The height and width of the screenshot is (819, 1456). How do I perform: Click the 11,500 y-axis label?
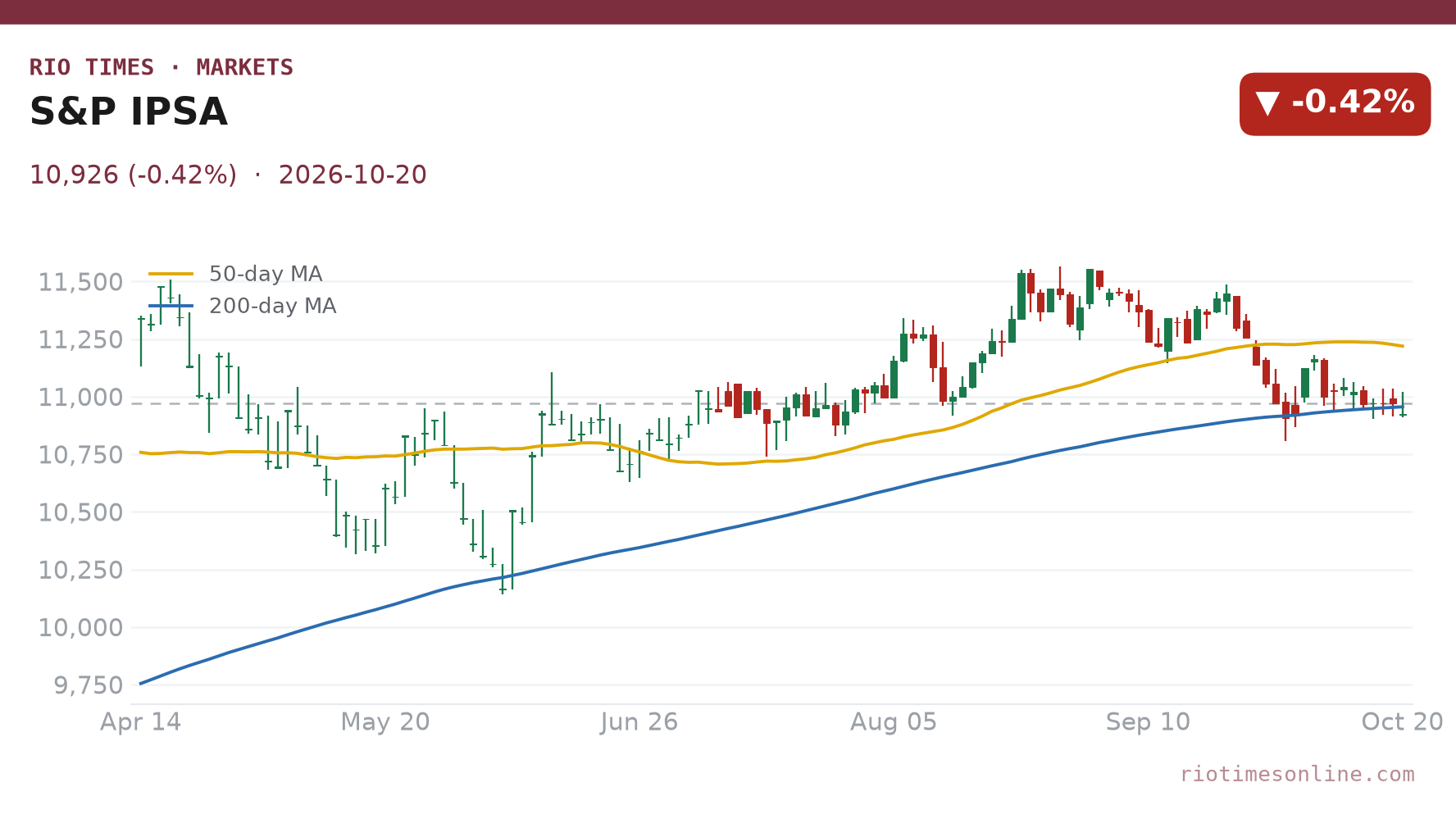(x=81, y=283)
